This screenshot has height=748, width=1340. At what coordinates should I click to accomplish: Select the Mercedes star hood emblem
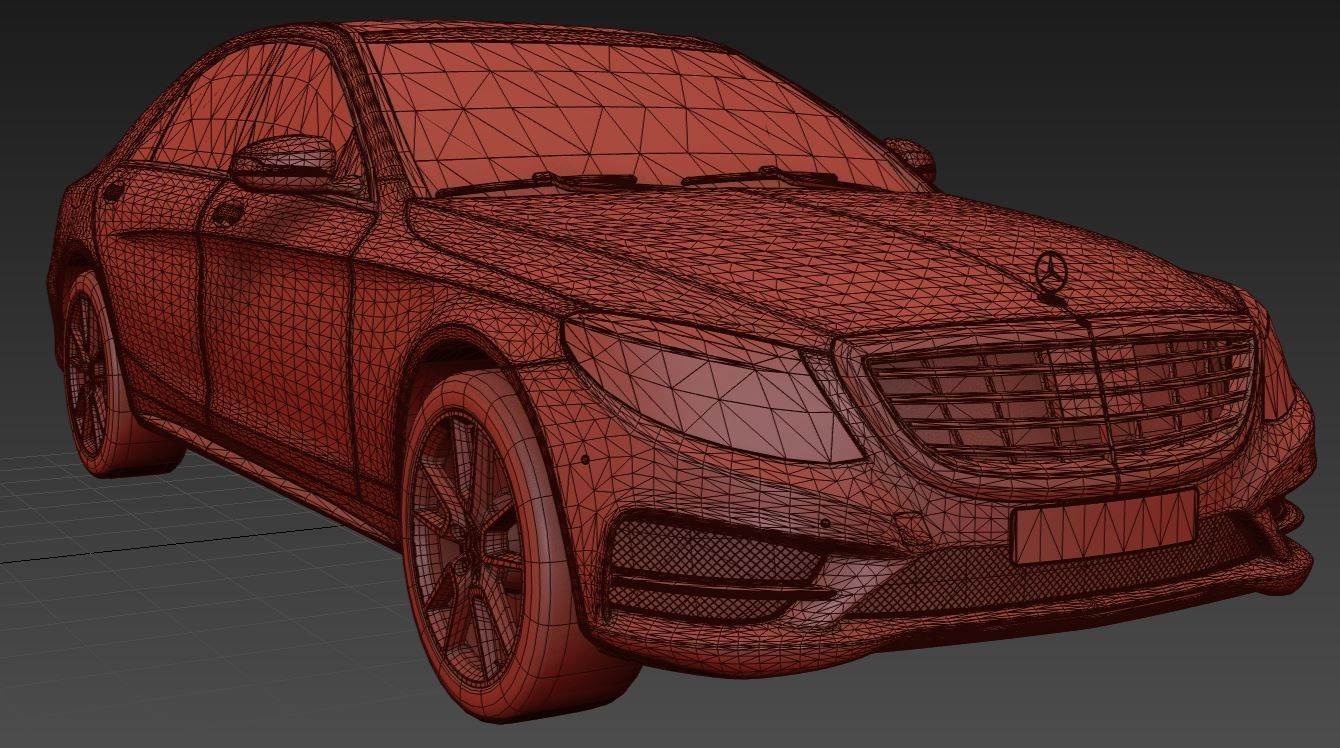[x=1050, y=270]
